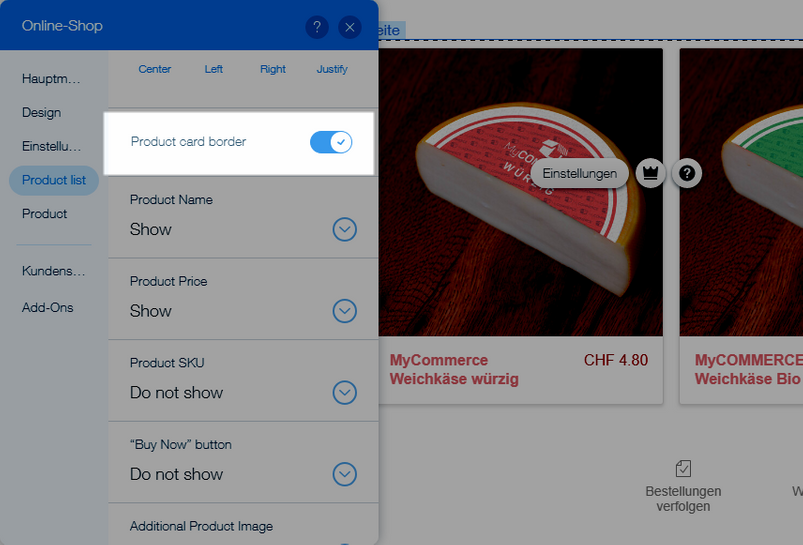Viewport: 803px width, 545px height.
Task: Close the Online-Shop settings panel
Action: point(350,27)
